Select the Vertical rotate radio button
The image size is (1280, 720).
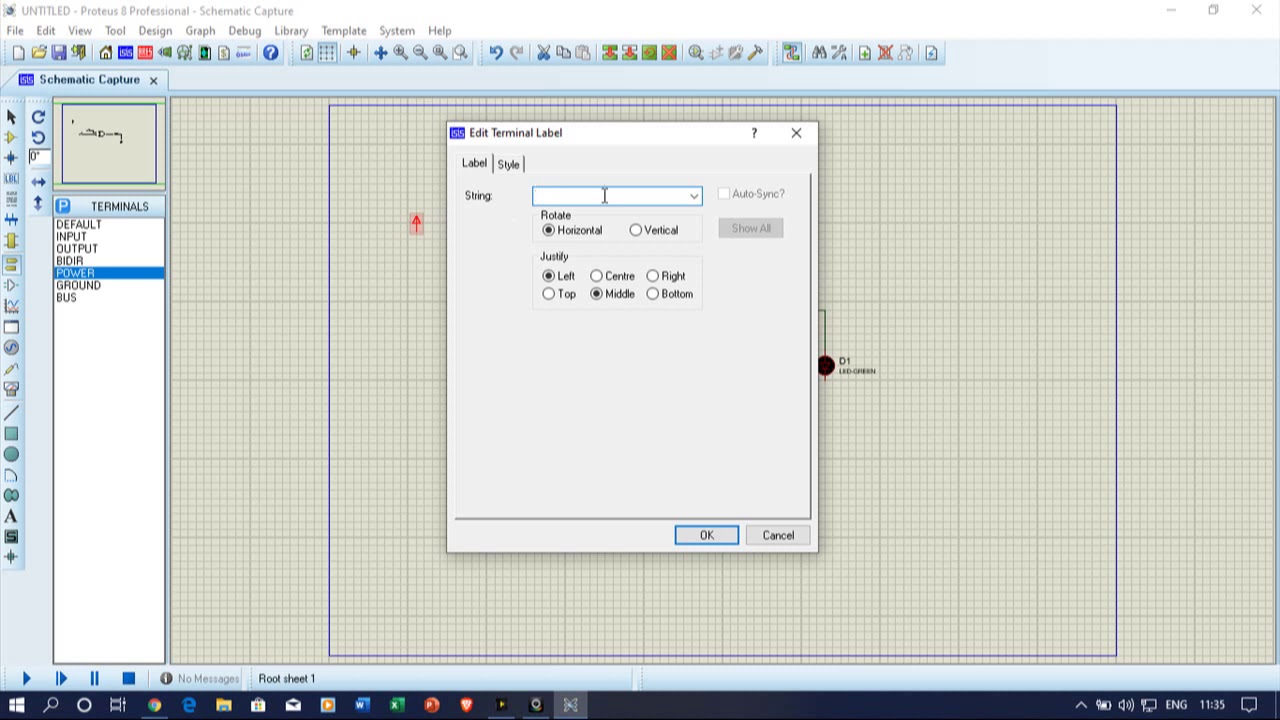click(x=636, y=230)
